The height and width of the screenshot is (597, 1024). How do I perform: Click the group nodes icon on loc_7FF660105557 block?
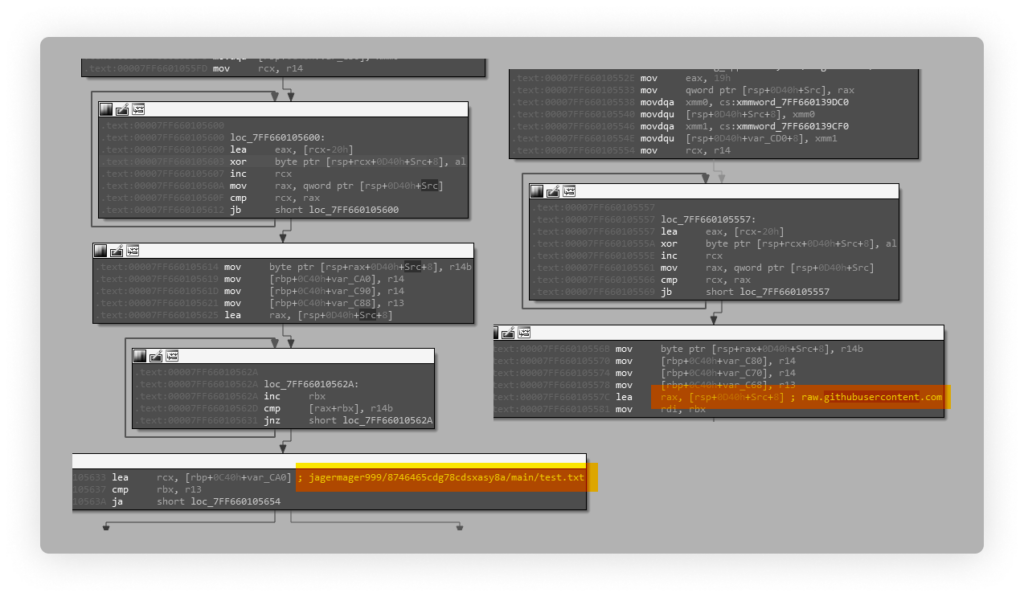569,191
